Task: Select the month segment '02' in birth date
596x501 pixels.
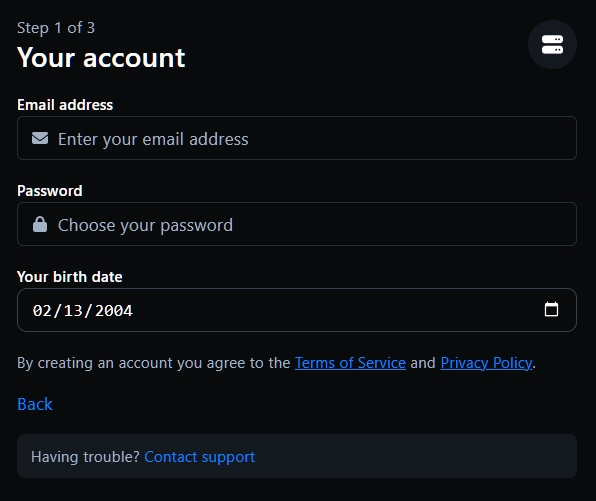Action: point(42,311)
